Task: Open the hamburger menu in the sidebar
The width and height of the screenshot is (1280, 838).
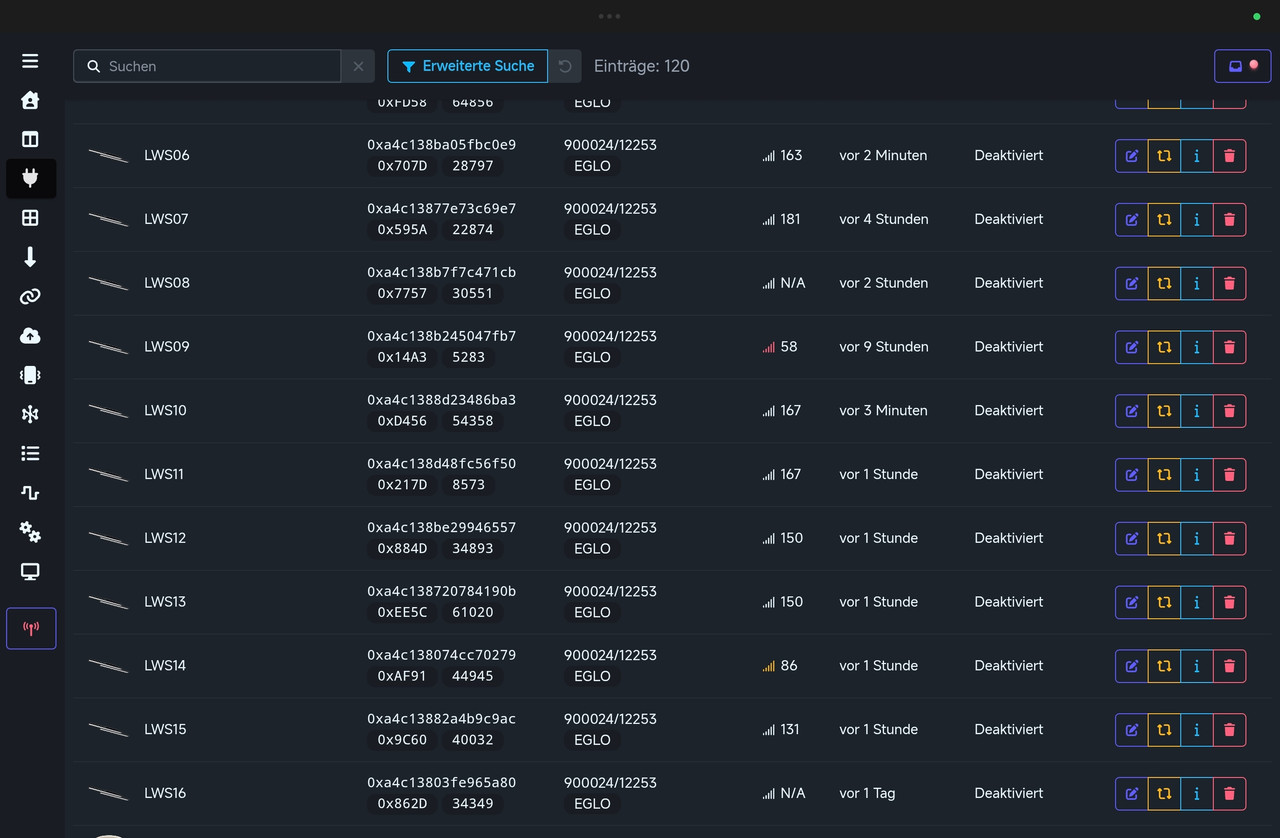Action: pos(30,61)
